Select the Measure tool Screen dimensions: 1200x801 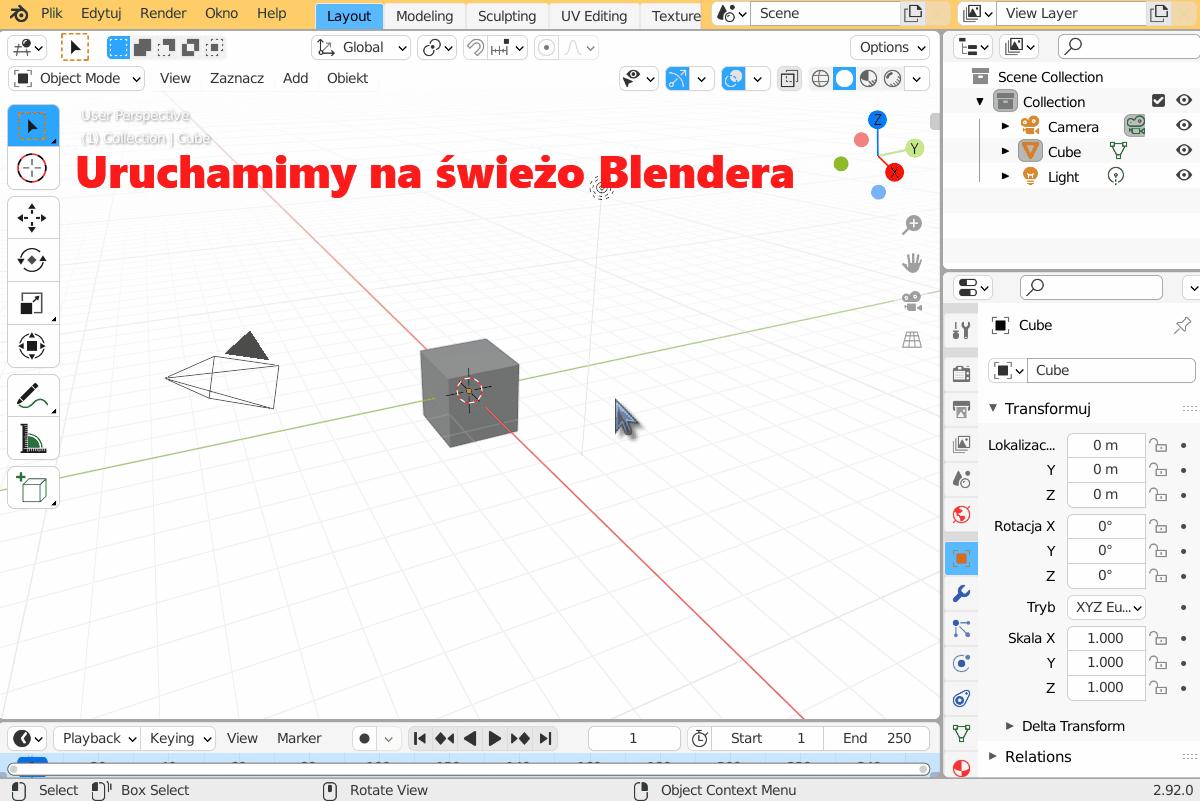[x=33, y=439]
